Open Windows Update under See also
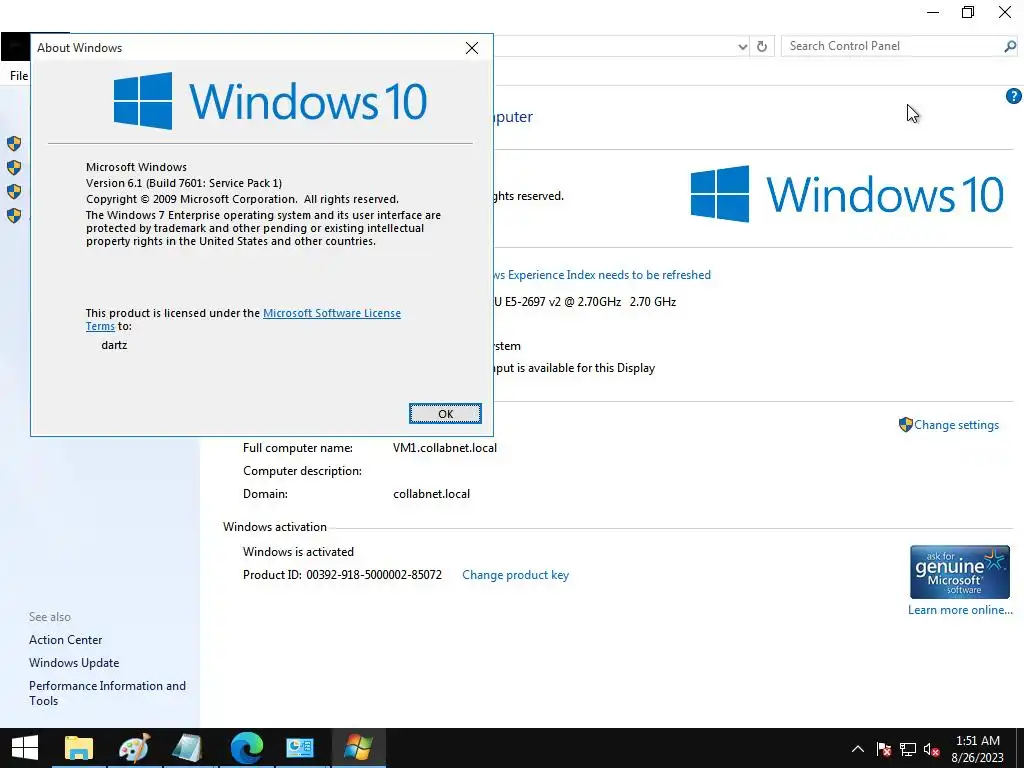The image size is (1024, 768). [x=74, y=663]
